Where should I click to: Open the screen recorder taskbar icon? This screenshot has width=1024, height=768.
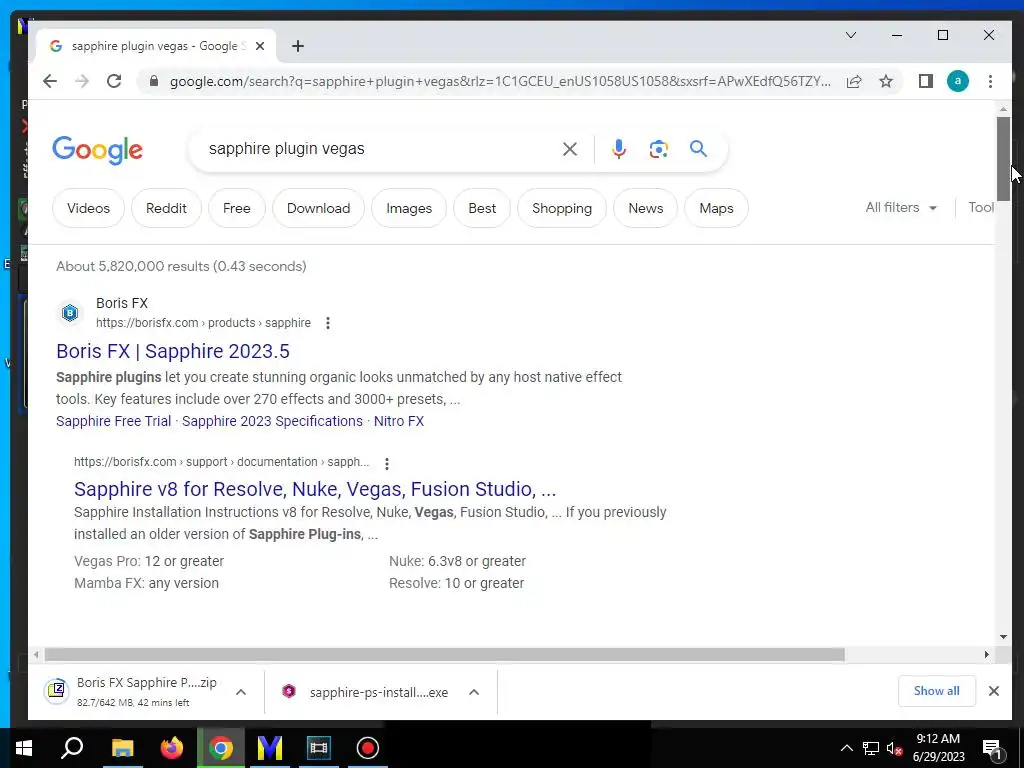[x=368, y=748]
